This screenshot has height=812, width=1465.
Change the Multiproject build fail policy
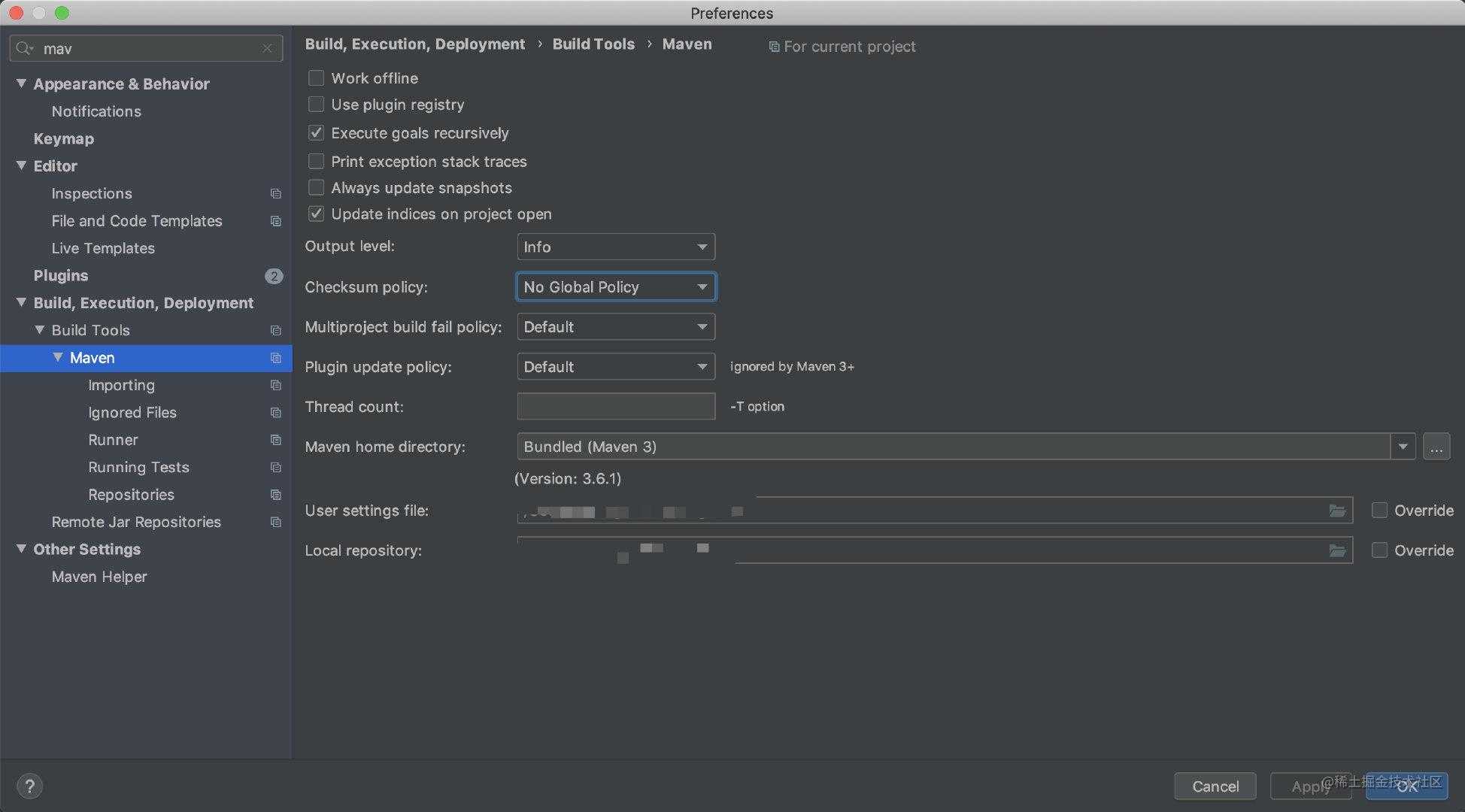coord(614,327)
